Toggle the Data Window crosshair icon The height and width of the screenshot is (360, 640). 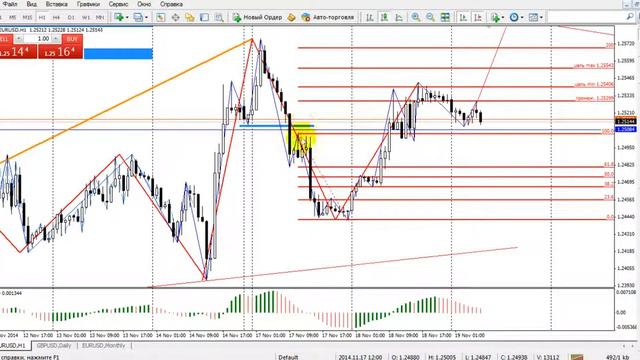pyautogui.click(x=176, y=17)
